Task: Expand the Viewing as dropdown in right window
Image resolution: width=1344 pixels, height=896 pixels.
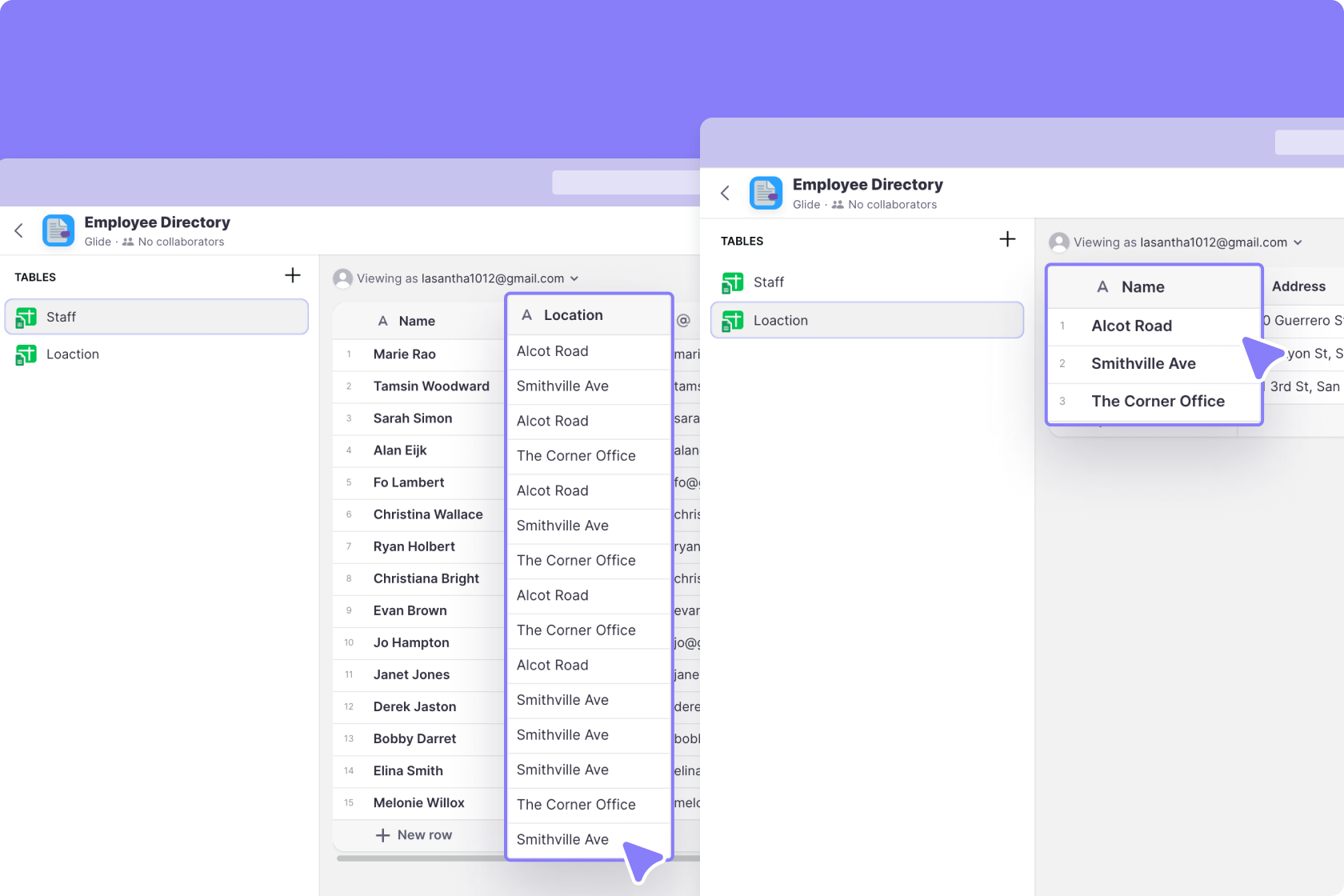Action: click(x=1176, y=242)
